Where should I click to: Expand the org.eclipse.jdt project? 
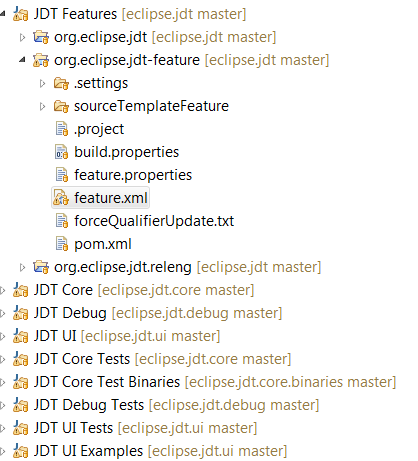[x=22, y=37]
